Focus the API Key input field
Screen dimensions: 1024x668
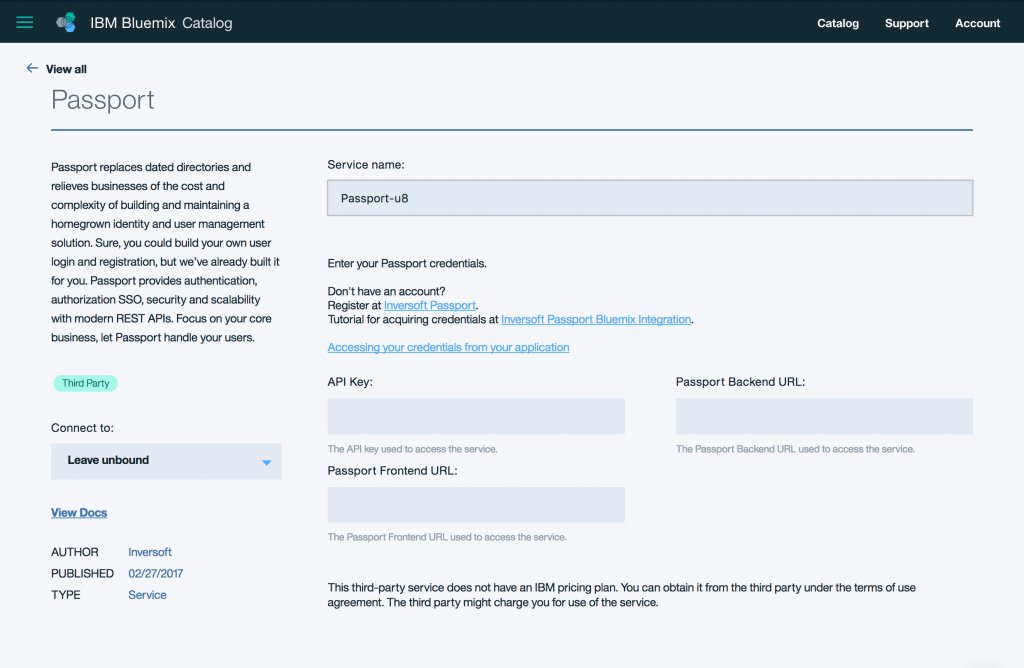476,416
